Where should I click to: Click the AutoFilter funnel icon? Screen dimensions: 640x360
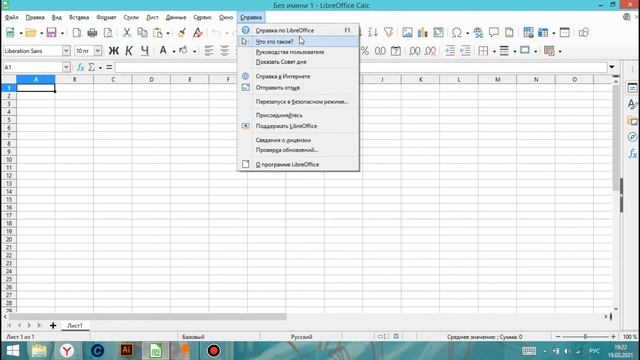coord(389,32)
